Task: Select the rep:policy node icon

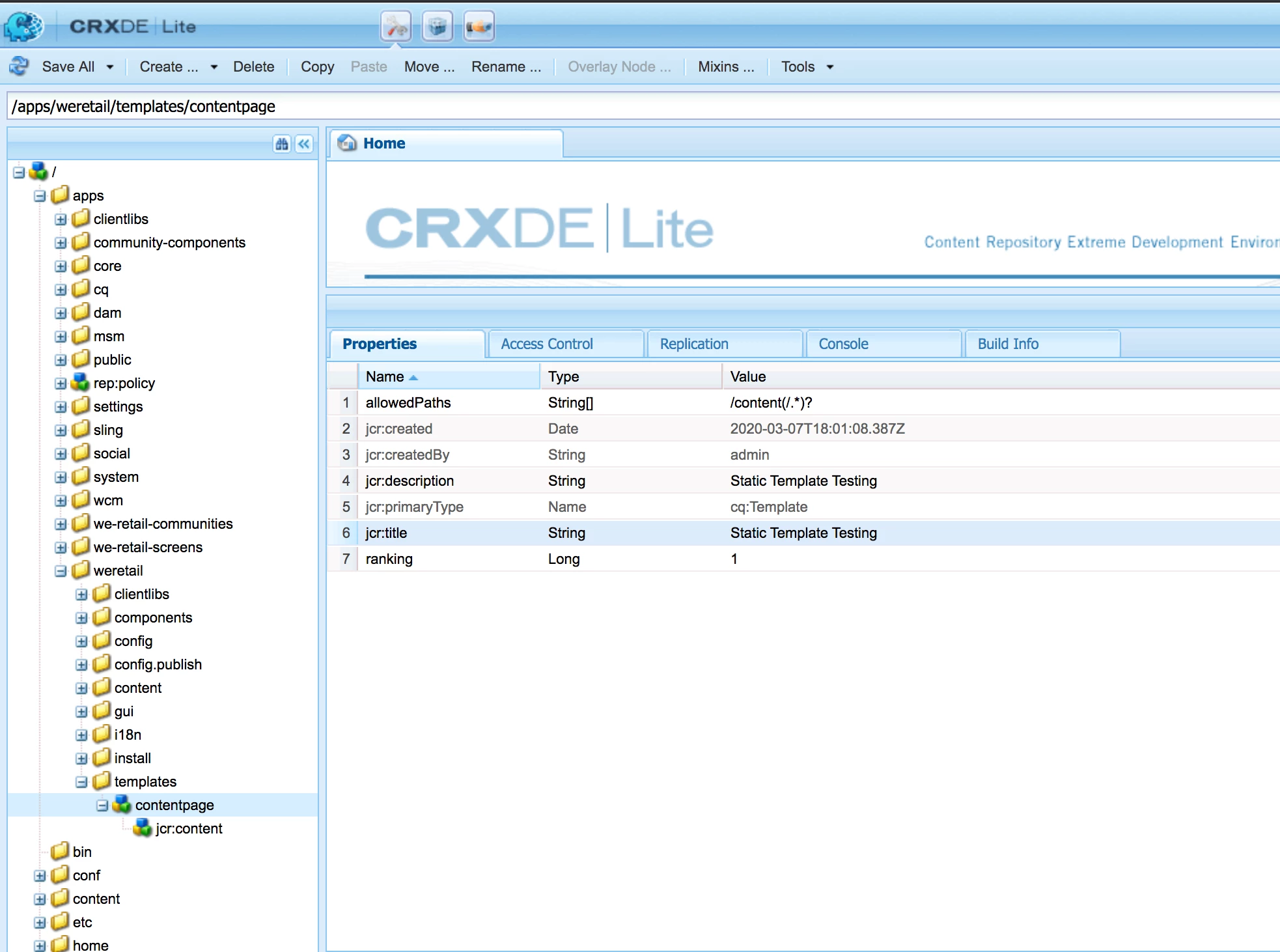Action: click(80, 383)
